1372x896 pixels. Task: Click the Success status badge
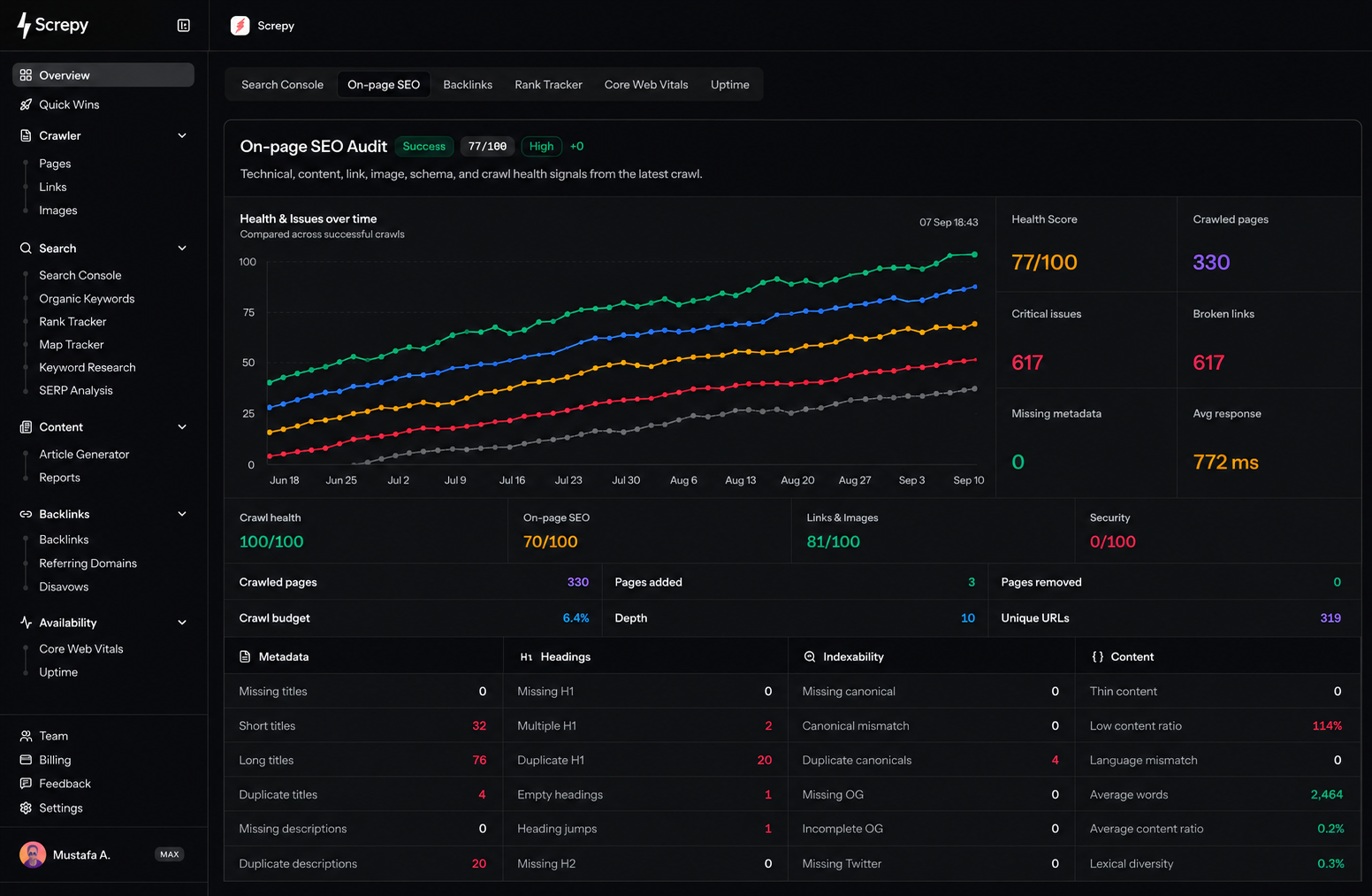(x=424, y=146)
